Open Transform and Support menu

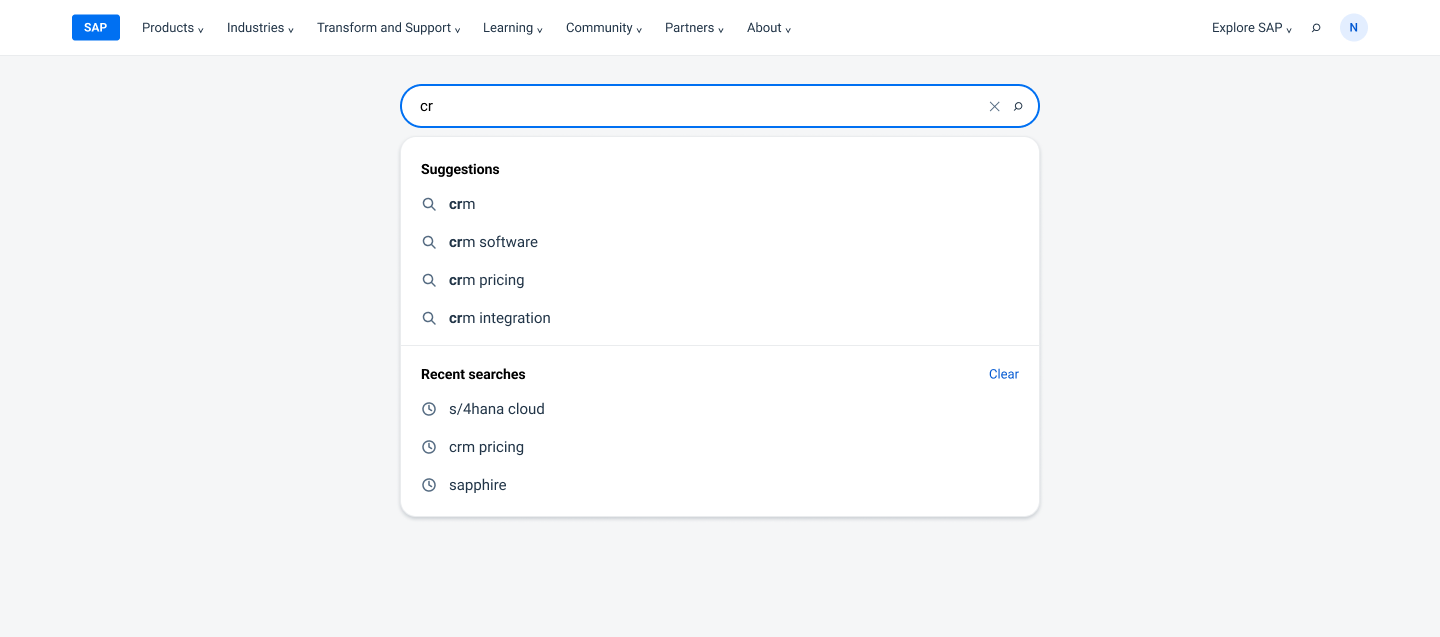pyautogui.click(x=389, y=28)
